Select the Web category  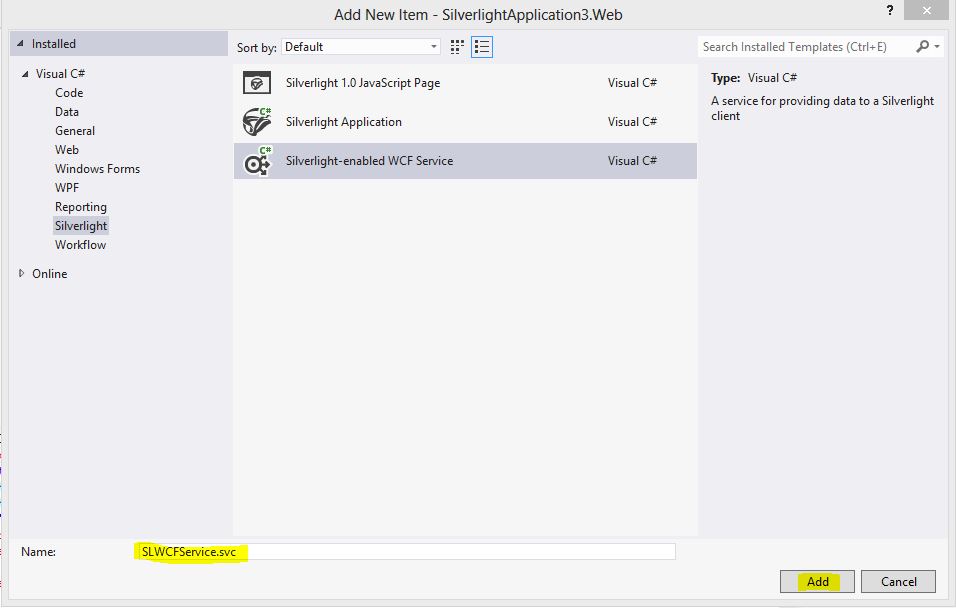click(66, 149)
